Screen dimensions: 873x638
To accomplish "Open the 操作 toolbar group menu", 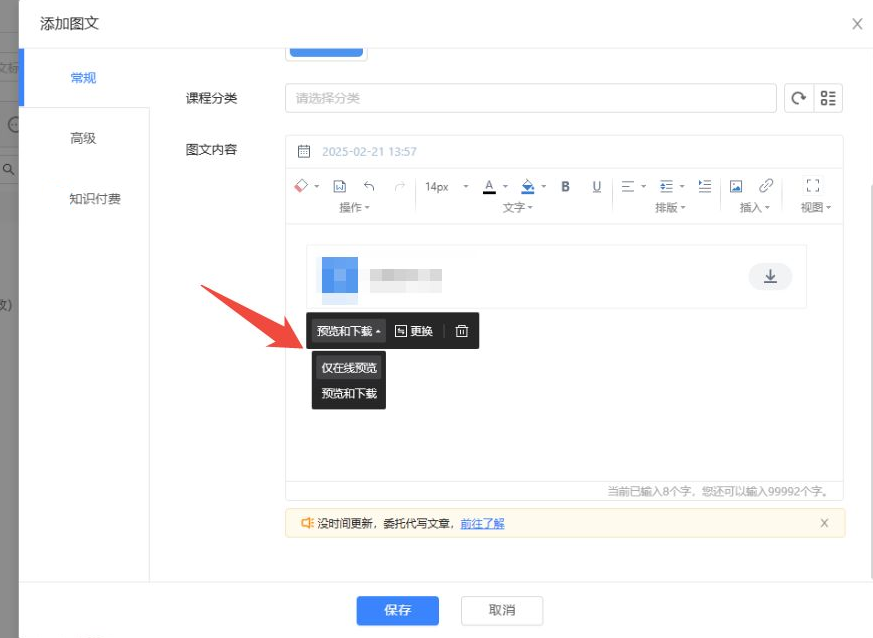I will [x=354, y=208].
